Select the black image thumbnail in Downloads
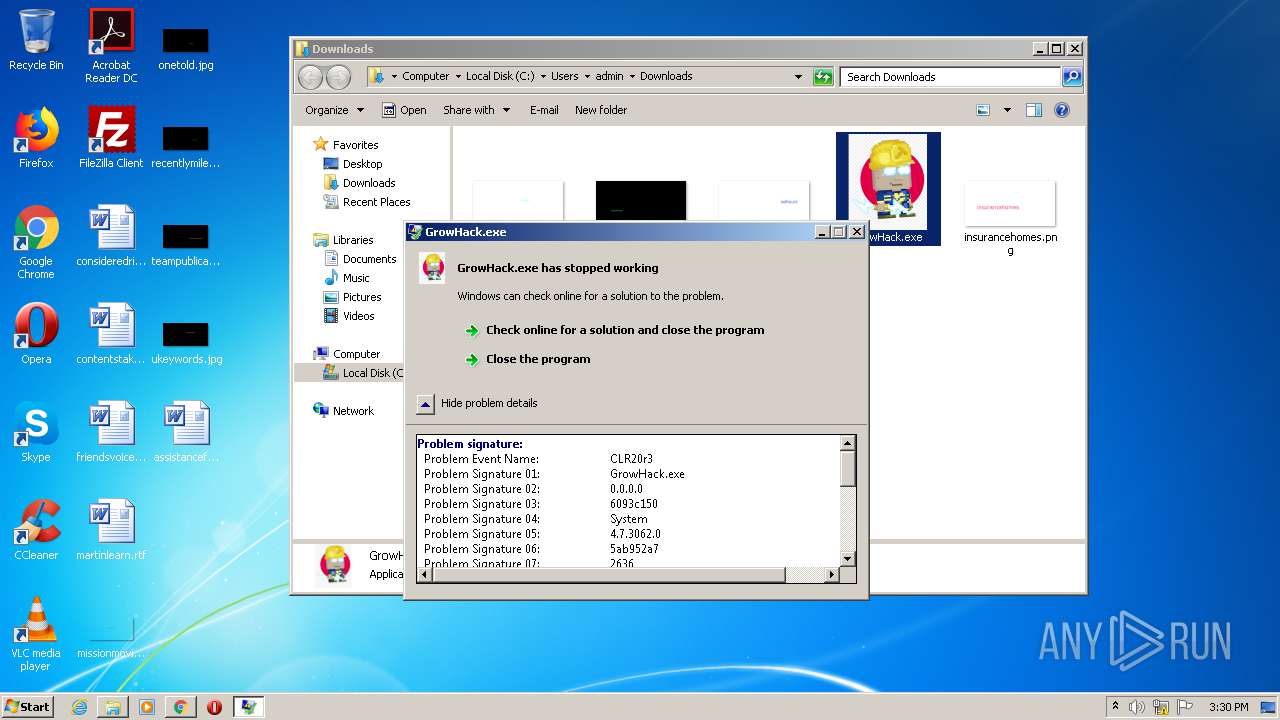 click(x=641, y=200)
